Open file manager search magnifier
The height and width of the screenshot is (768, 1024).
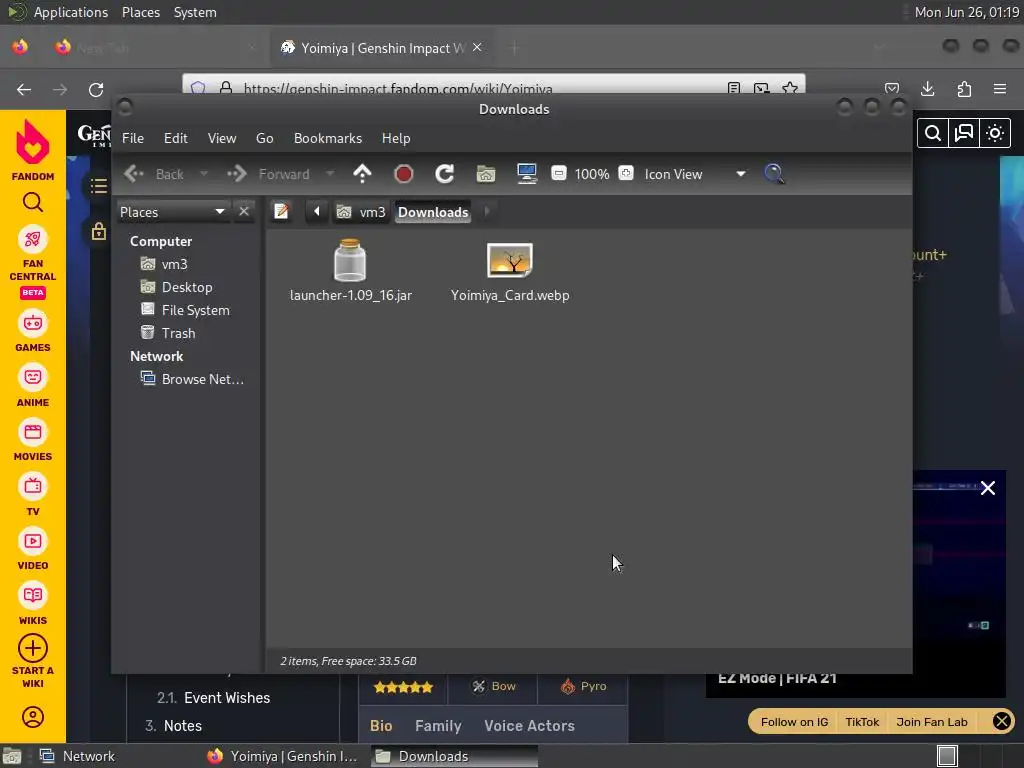point(774,174)
